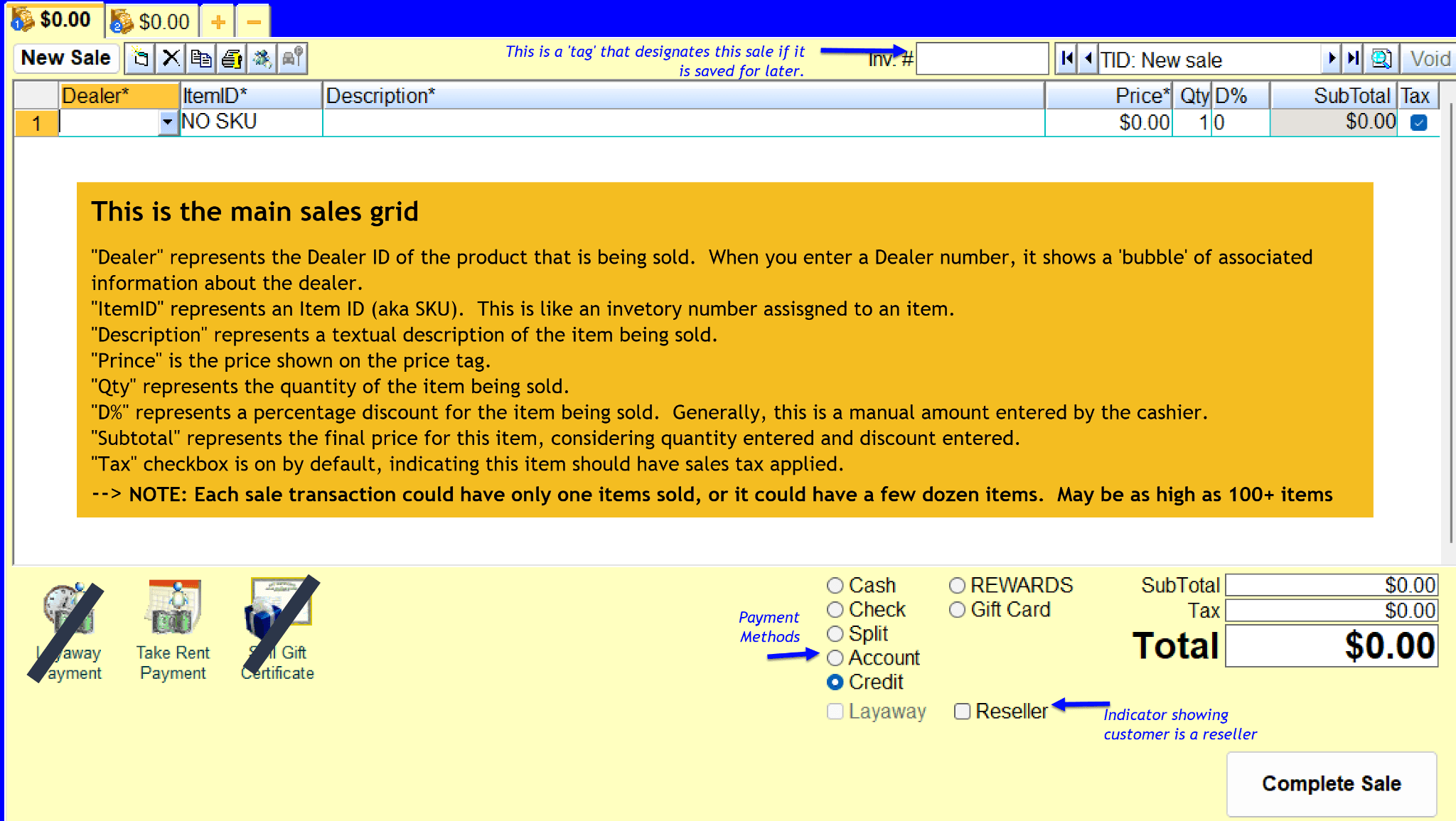Remove a sale tab with minus
Image resolution: width=1456 pixels, height=821 pixels.
[x=253, y=22]
